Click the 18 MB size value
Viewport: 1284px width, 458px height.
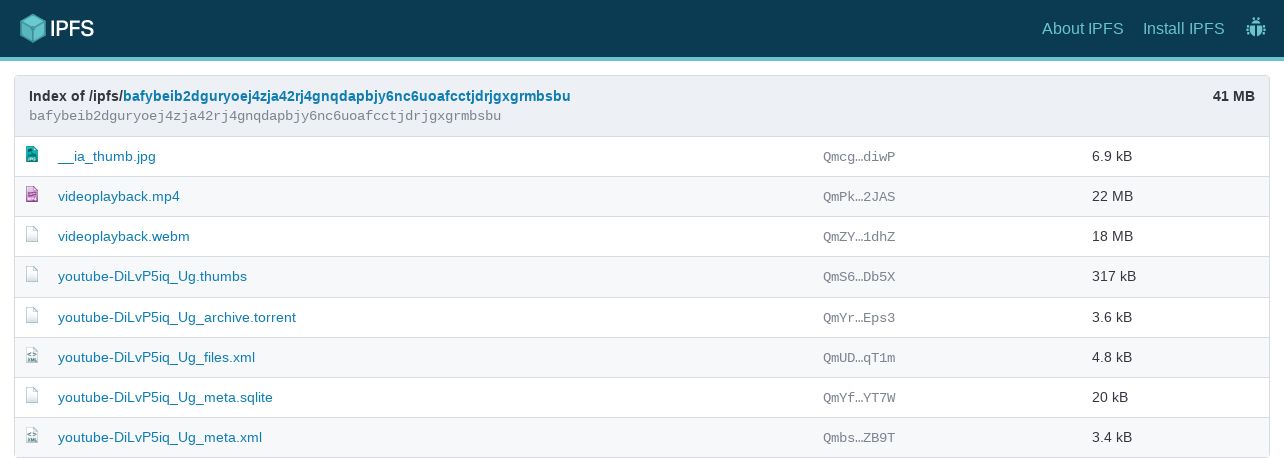(x=1112, y=236)
